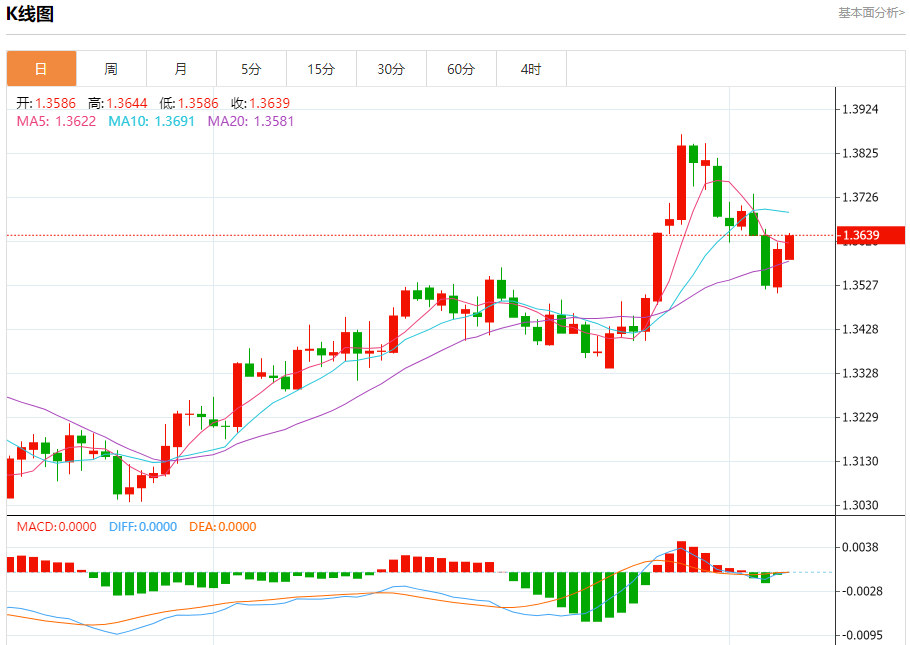Show the 30分 interval chart
Viewport: 910px width, 645px height.
point(391,69)
